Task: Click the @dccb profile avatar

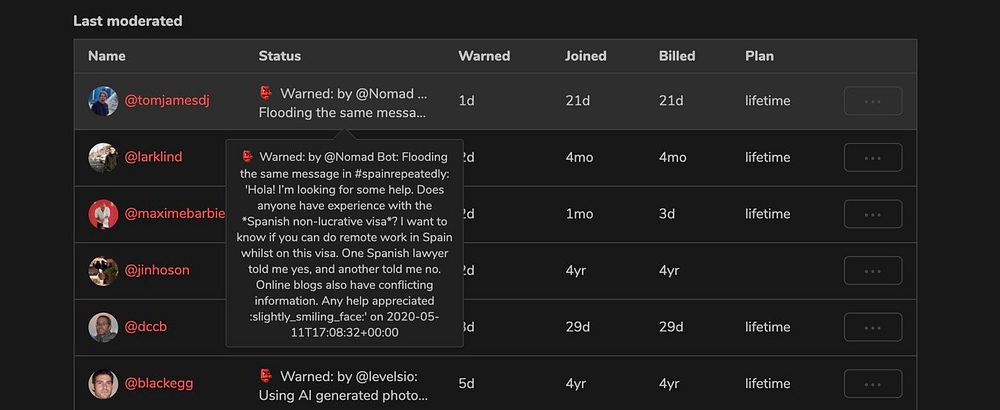Action: (103, 327)
